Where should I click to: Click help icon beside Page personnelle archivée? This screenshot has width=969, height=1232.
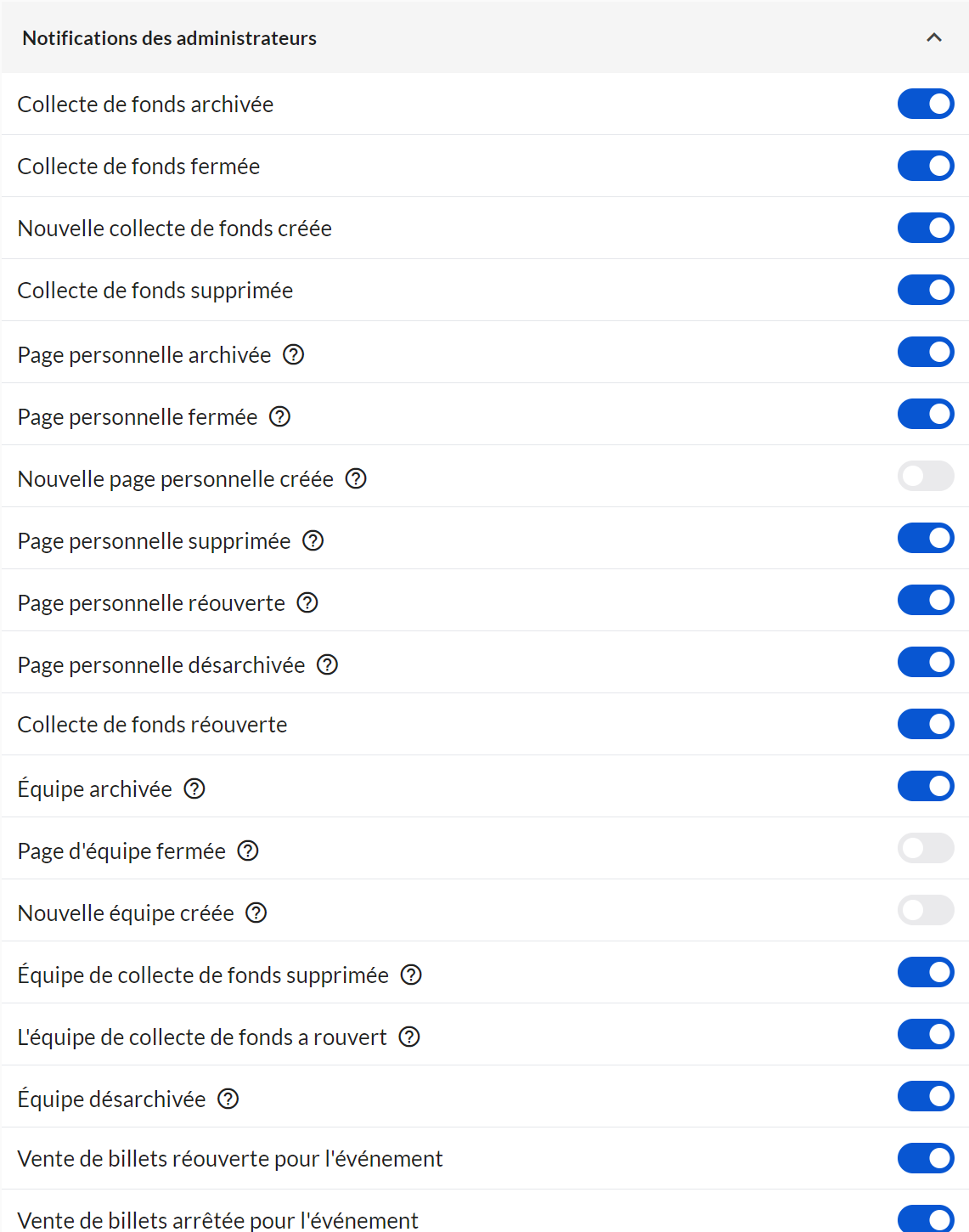pos(294,354)
